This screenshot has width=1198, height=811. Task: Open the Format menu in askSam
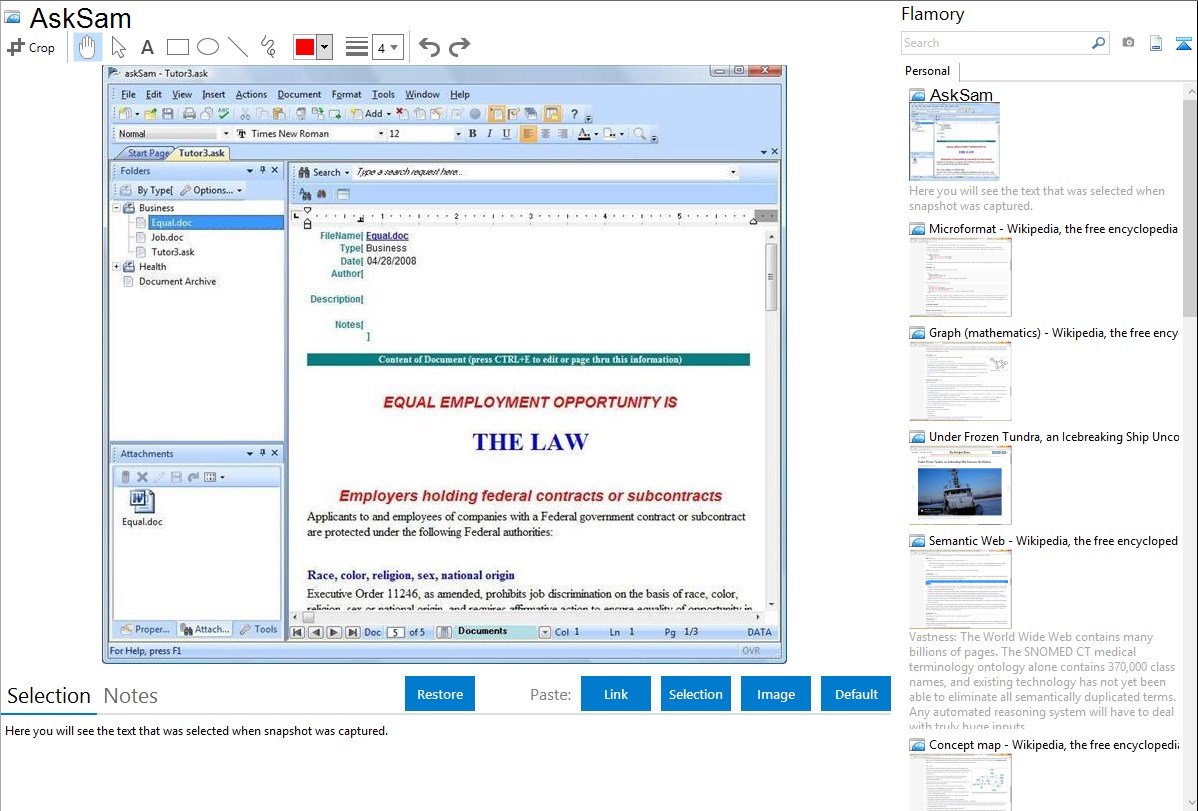click(346, 95)
